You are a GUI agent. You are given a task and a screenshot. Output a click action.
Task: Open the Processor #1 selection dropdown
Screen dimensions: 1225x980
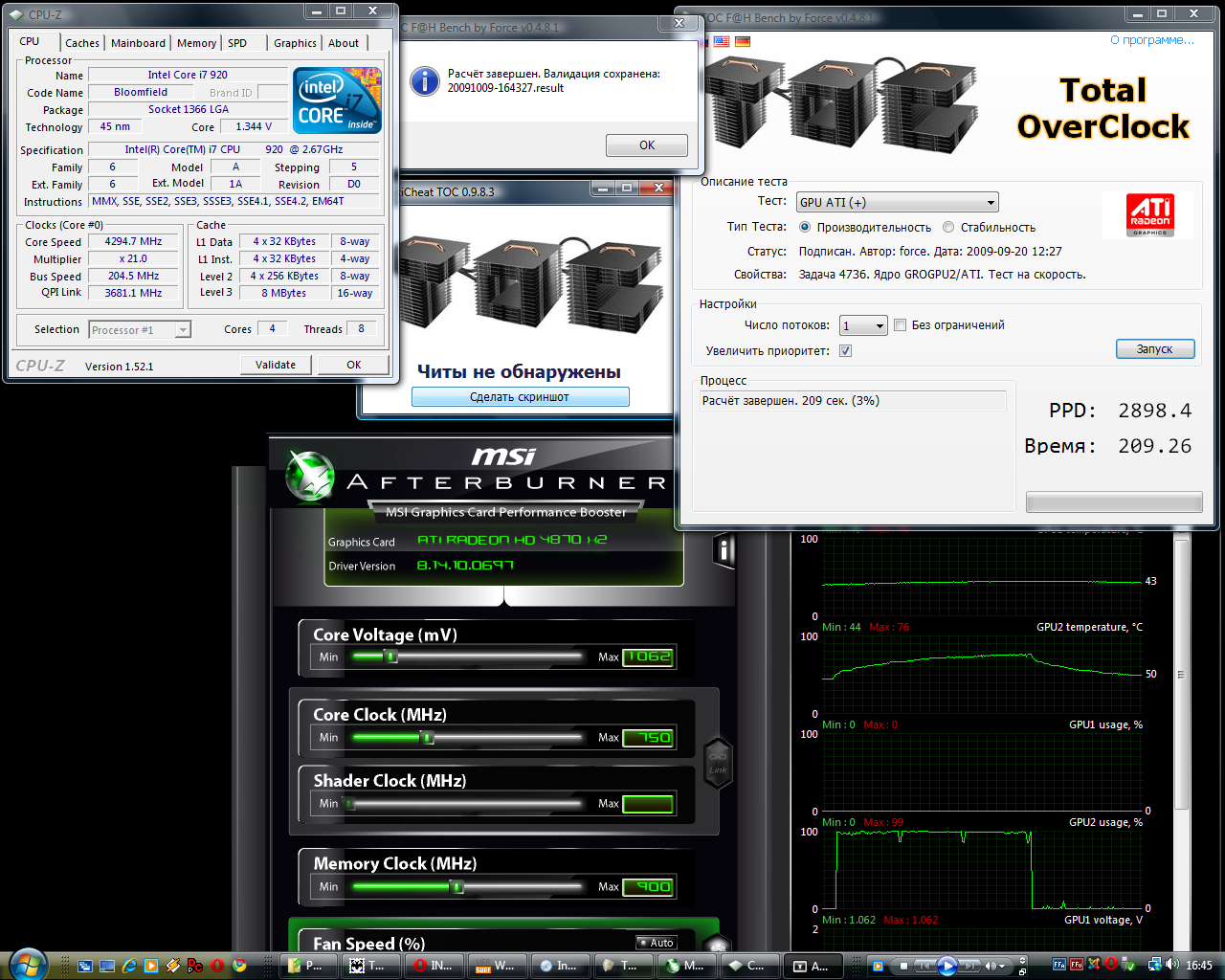coord(140,330)
